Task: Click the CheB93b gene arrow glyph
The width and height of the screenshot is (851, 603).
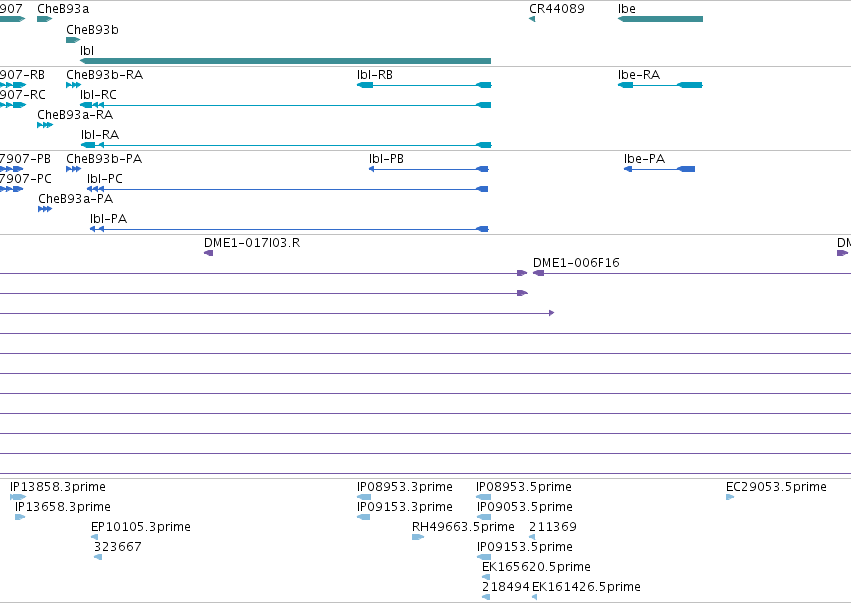Action: coord(73,40)
